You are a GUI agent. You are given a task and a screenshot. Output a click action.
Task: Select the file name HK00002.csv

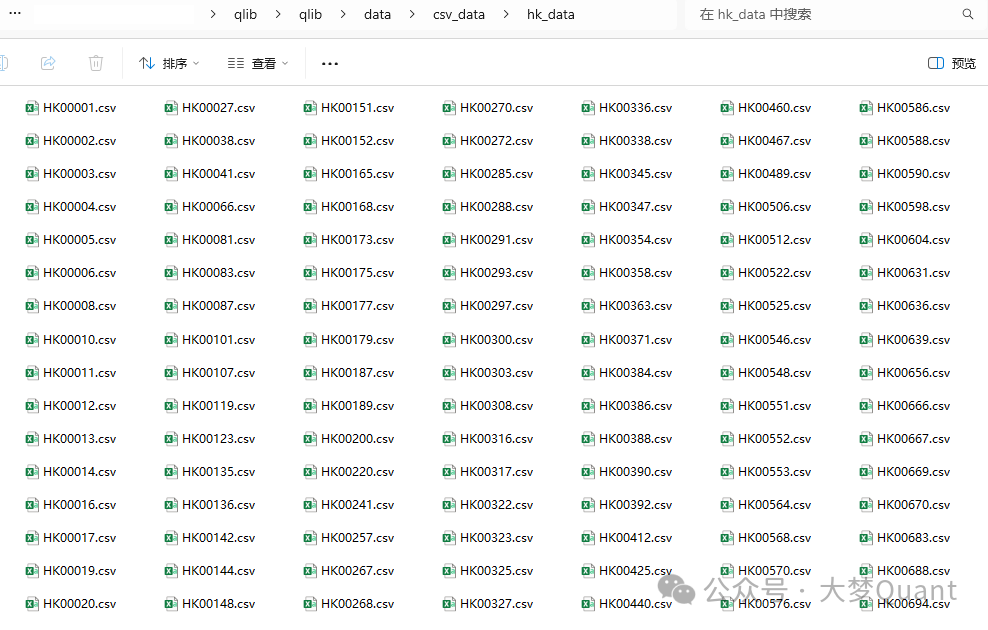click(x=79, y=141)
